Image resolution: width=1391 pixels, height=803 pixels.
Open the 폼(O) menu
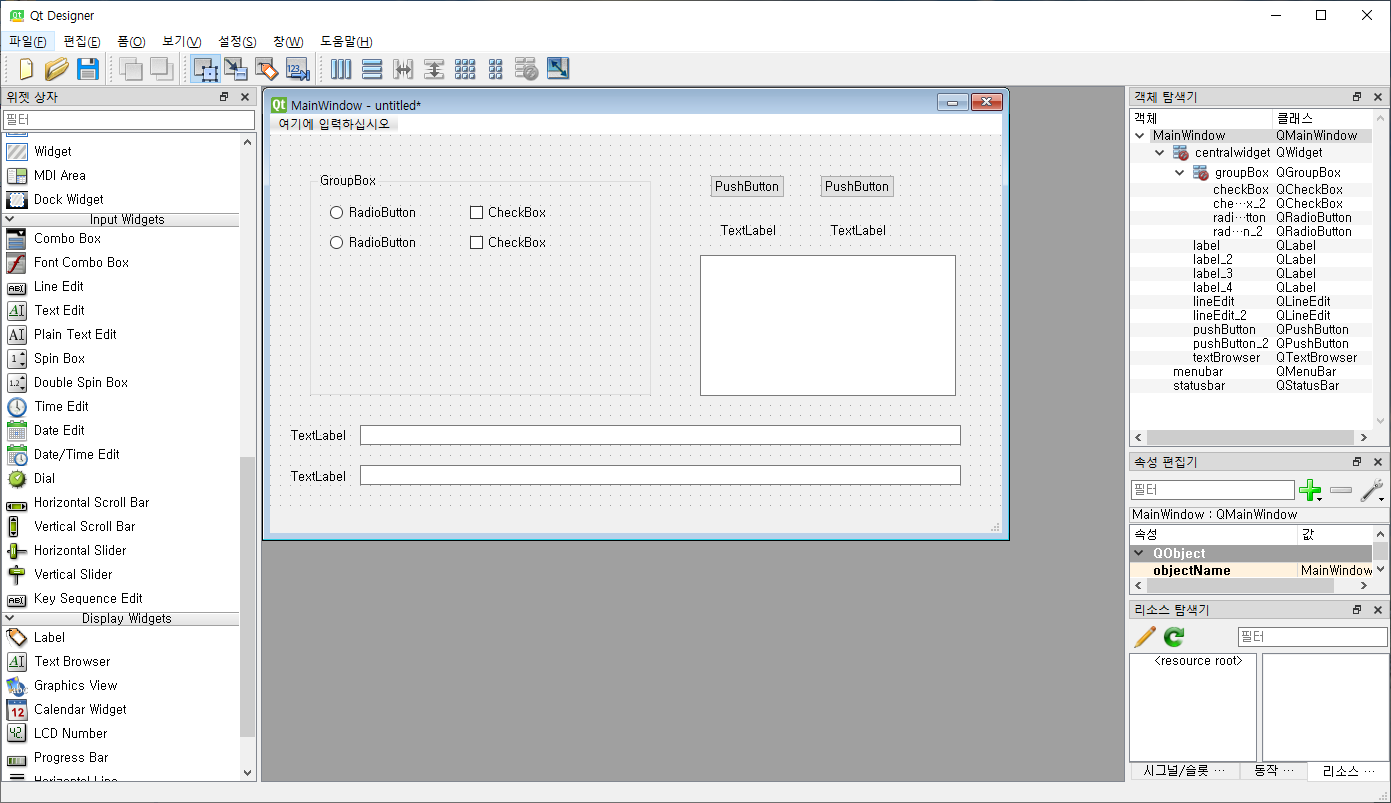pos(131,41)
